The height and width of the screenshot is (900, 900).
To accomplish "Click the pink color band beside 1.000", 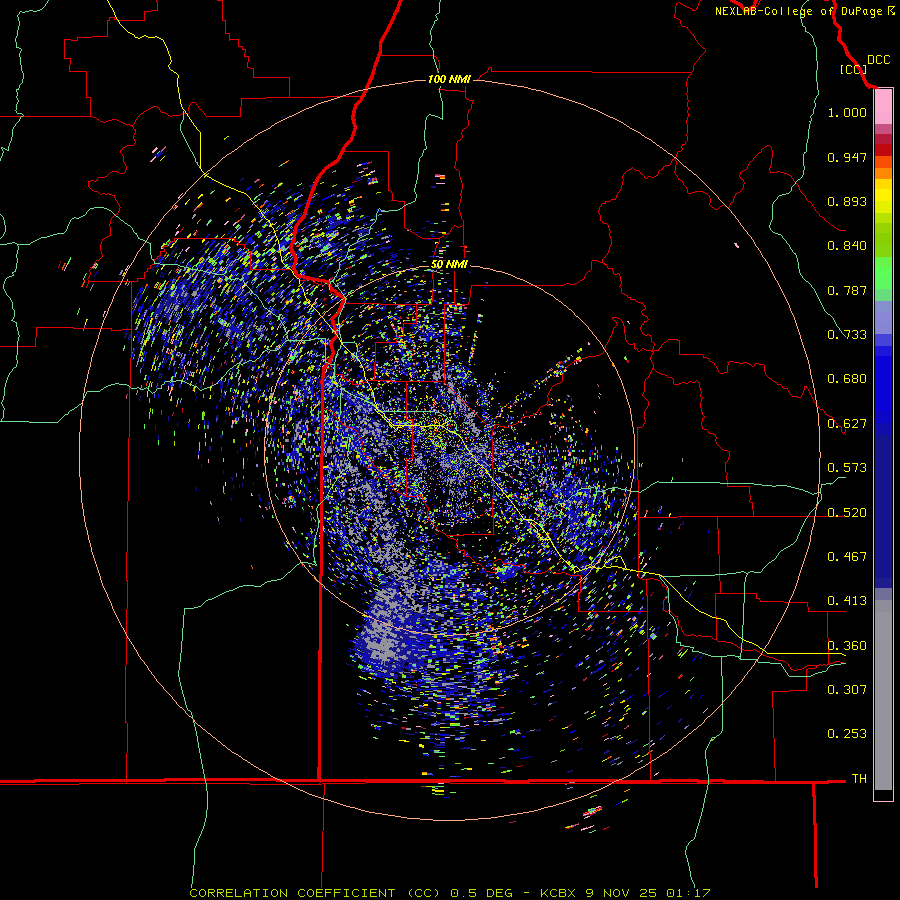I will (883, 107).
